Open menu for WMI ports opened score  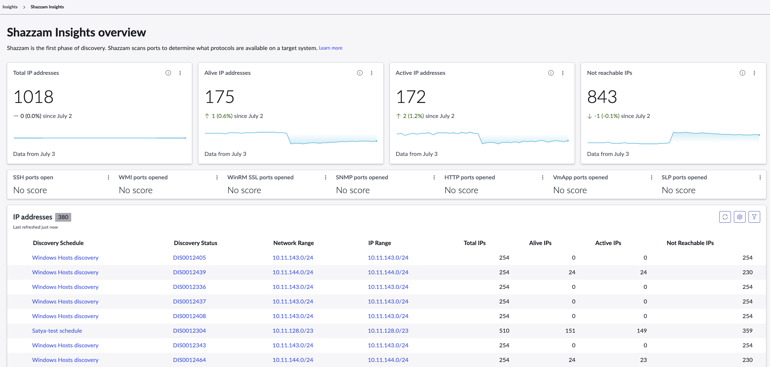click(x=217, y=177)
